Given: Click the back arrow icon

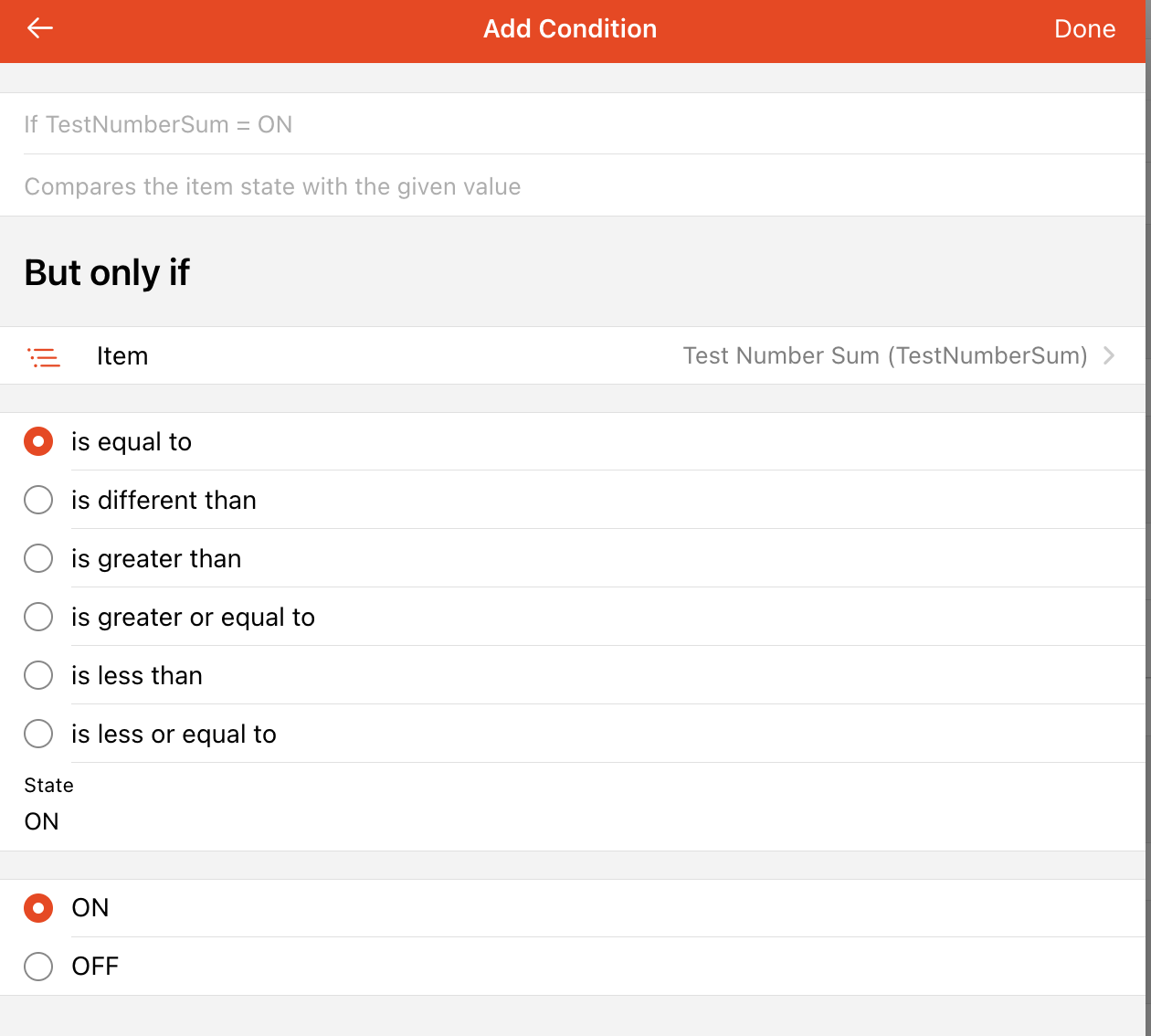Looking at the screenshot, I should [40, 28].
